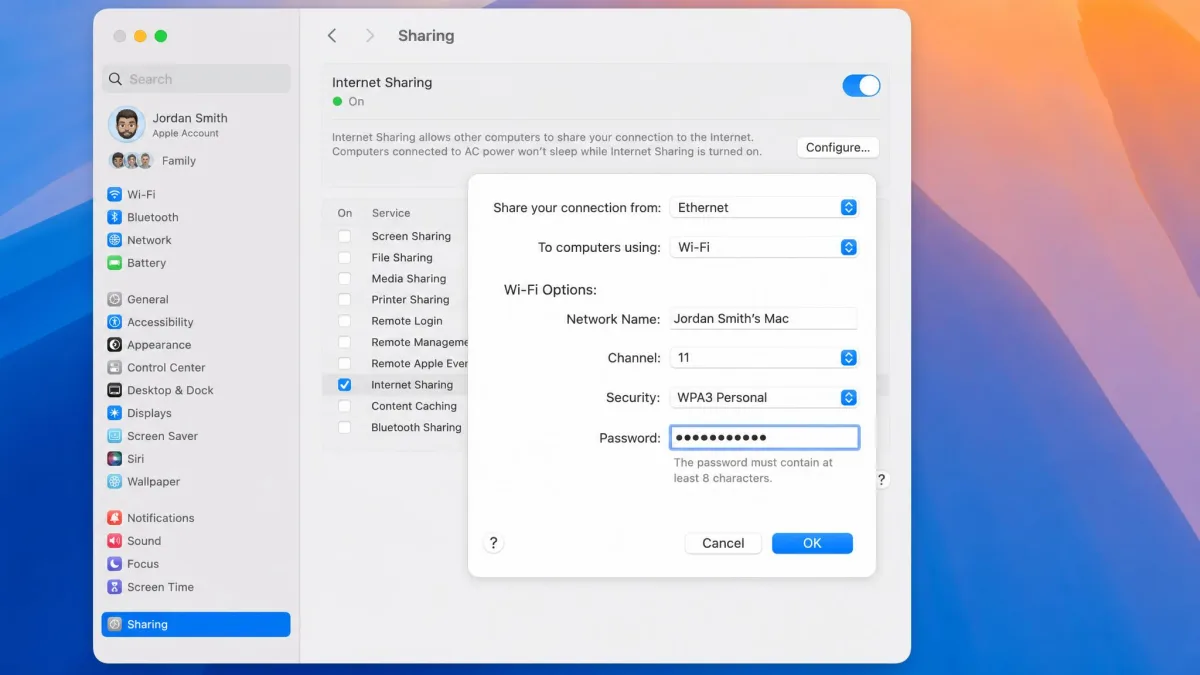The width and height of the screenshot is (1200, 675).
Task: Select the Sound icon in sidebar
Action: tap(115, 541)
